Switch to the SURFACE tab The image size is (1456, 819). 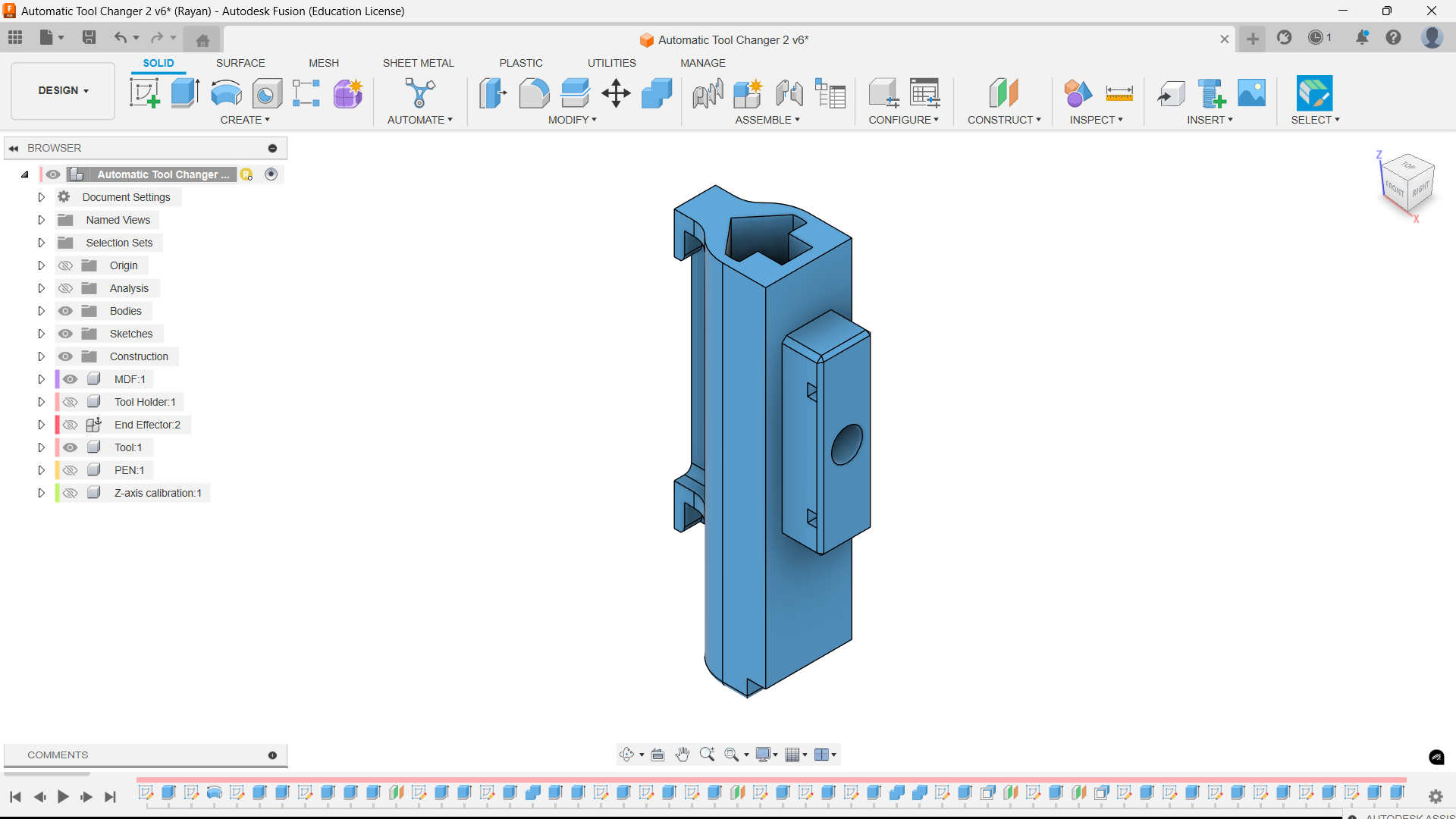pos(240,63)
